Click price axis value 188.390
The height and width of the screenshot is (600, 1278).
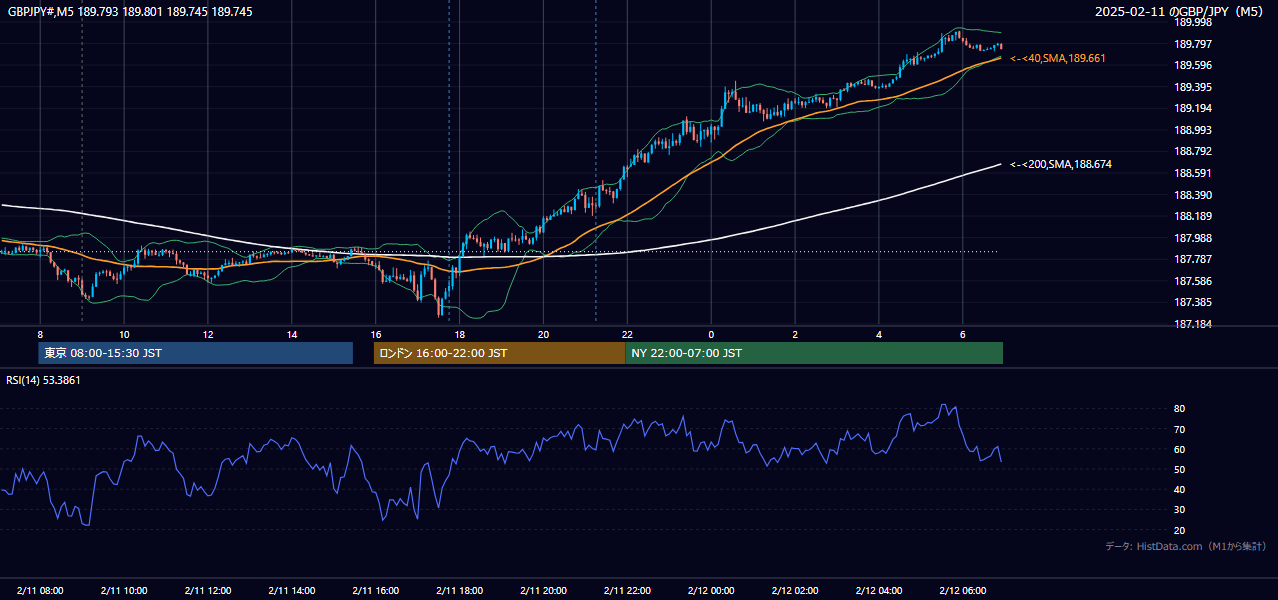pos(1193,195)
